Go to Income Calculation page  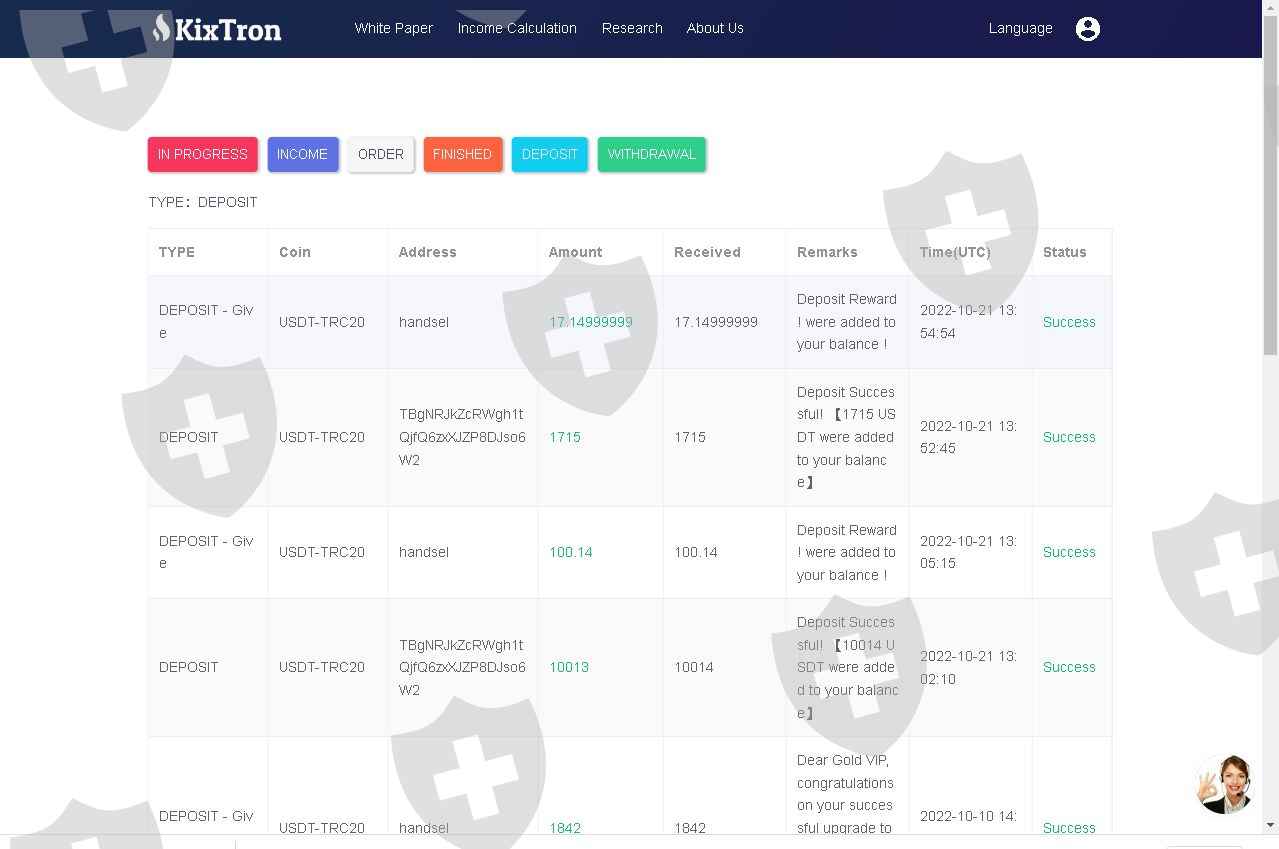(x=517, y=28)
